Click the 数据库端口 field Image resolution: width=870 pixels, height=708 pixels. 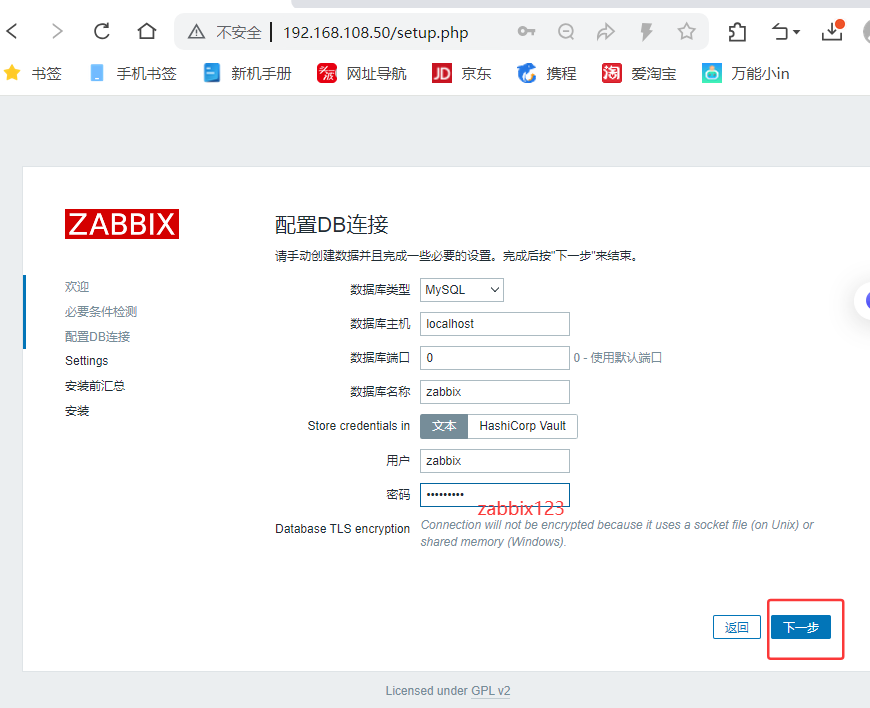tap(494, 358)
